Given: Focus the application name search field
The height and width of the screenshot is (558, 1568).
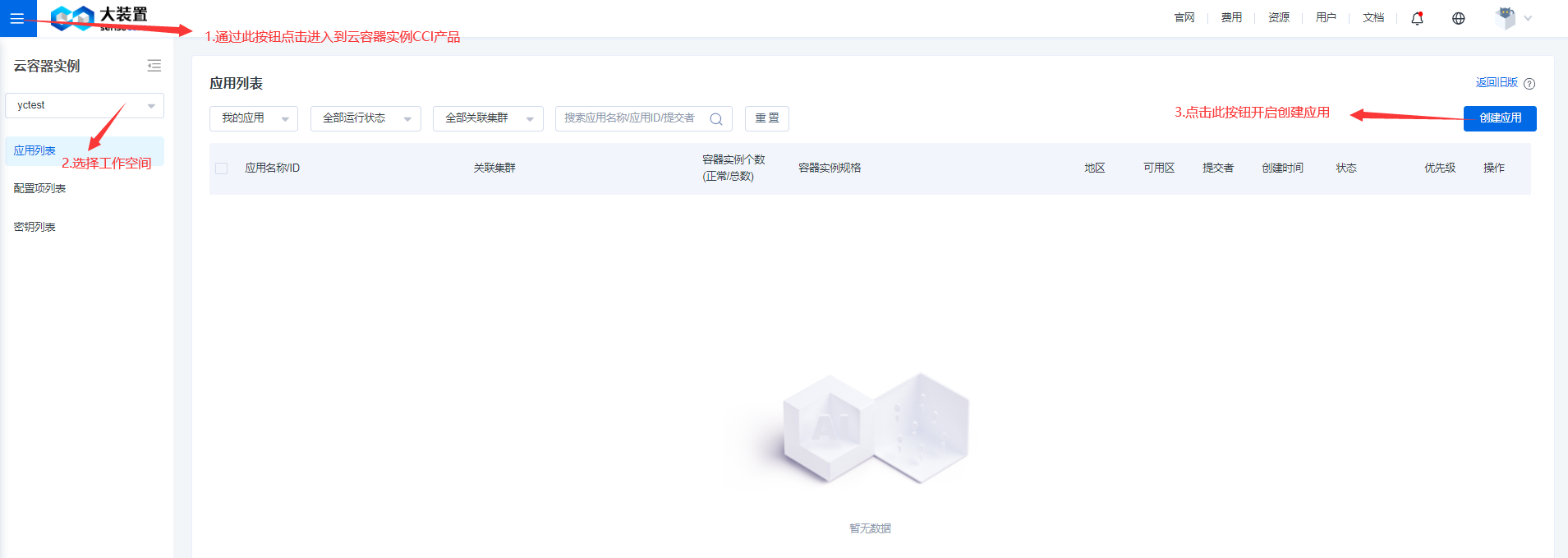Looking at the screenshot, I should (x=629, y=118).
